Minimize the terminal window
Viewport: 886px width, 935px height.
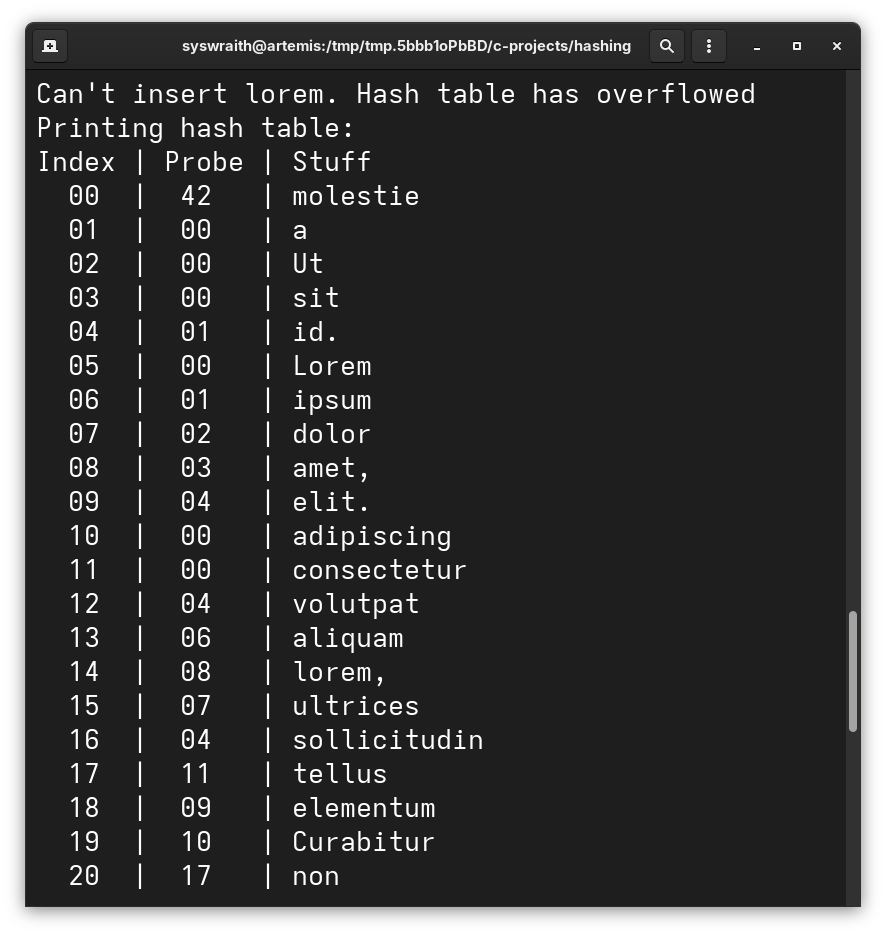coord(757,46)
